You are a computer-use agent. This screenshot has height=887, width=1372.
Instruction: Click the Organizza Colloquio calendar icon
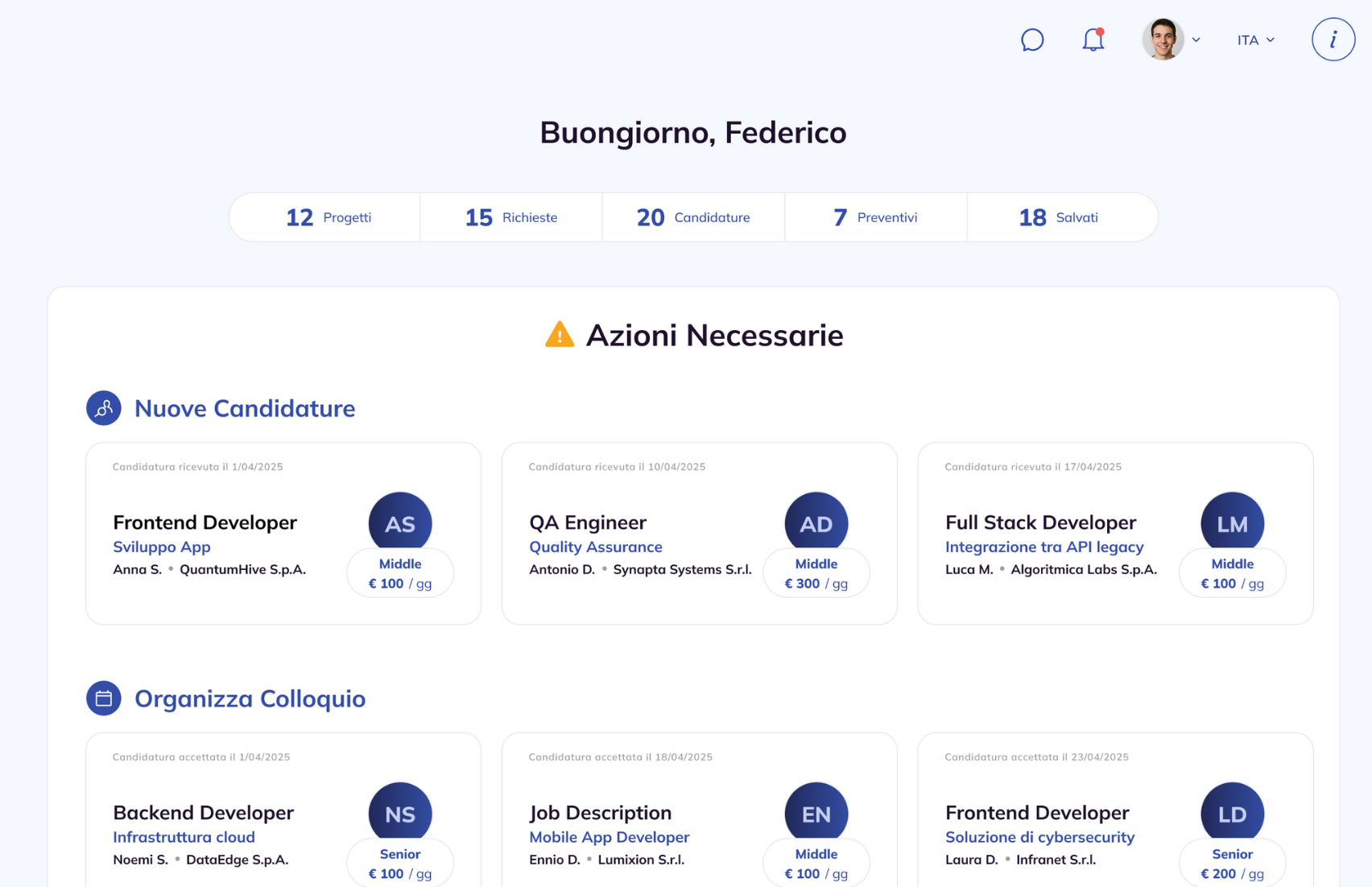[x=104, y=698]
